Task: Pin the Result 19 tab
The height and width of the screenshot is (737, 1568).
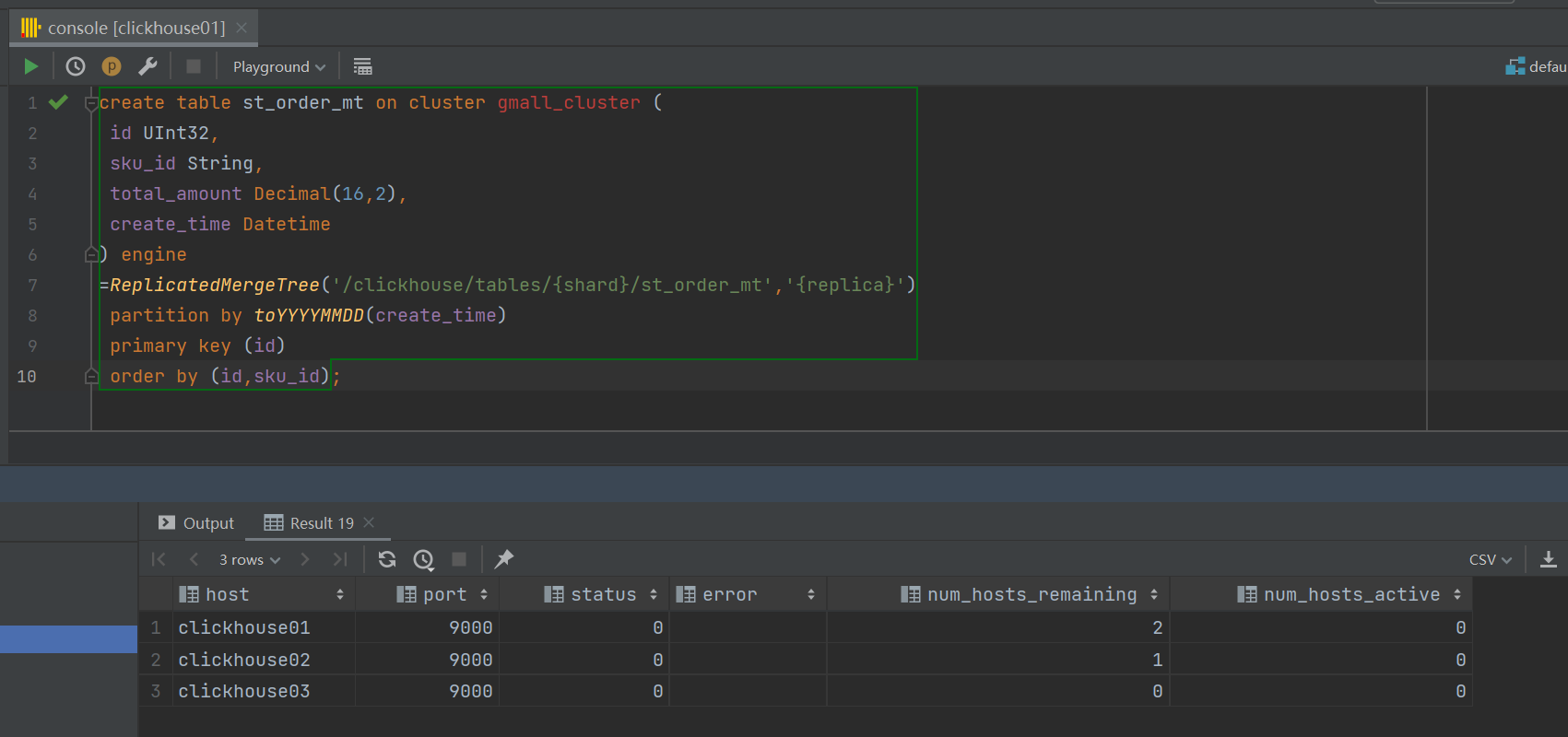Action: pos(503,559)
